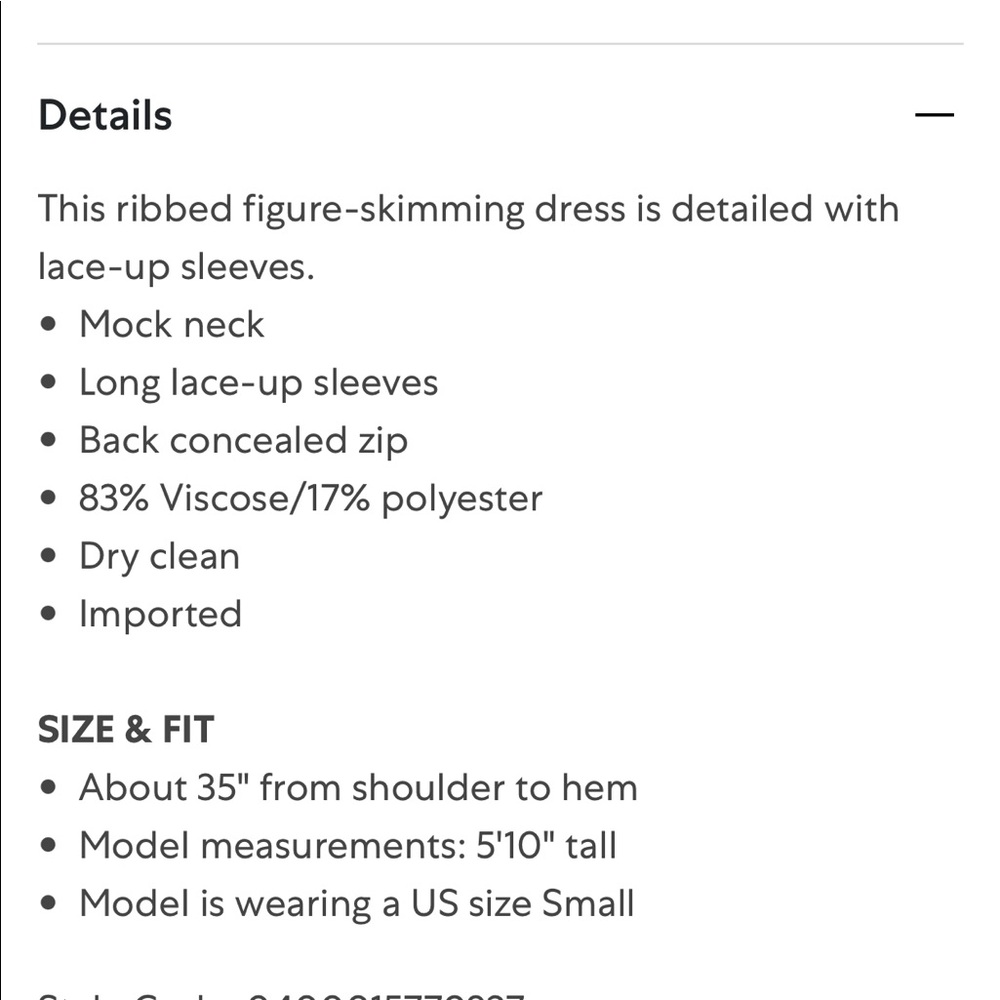Click the partially visible Style Code line
This screenshot has width=1000, height=1000.
pos(281,996)
